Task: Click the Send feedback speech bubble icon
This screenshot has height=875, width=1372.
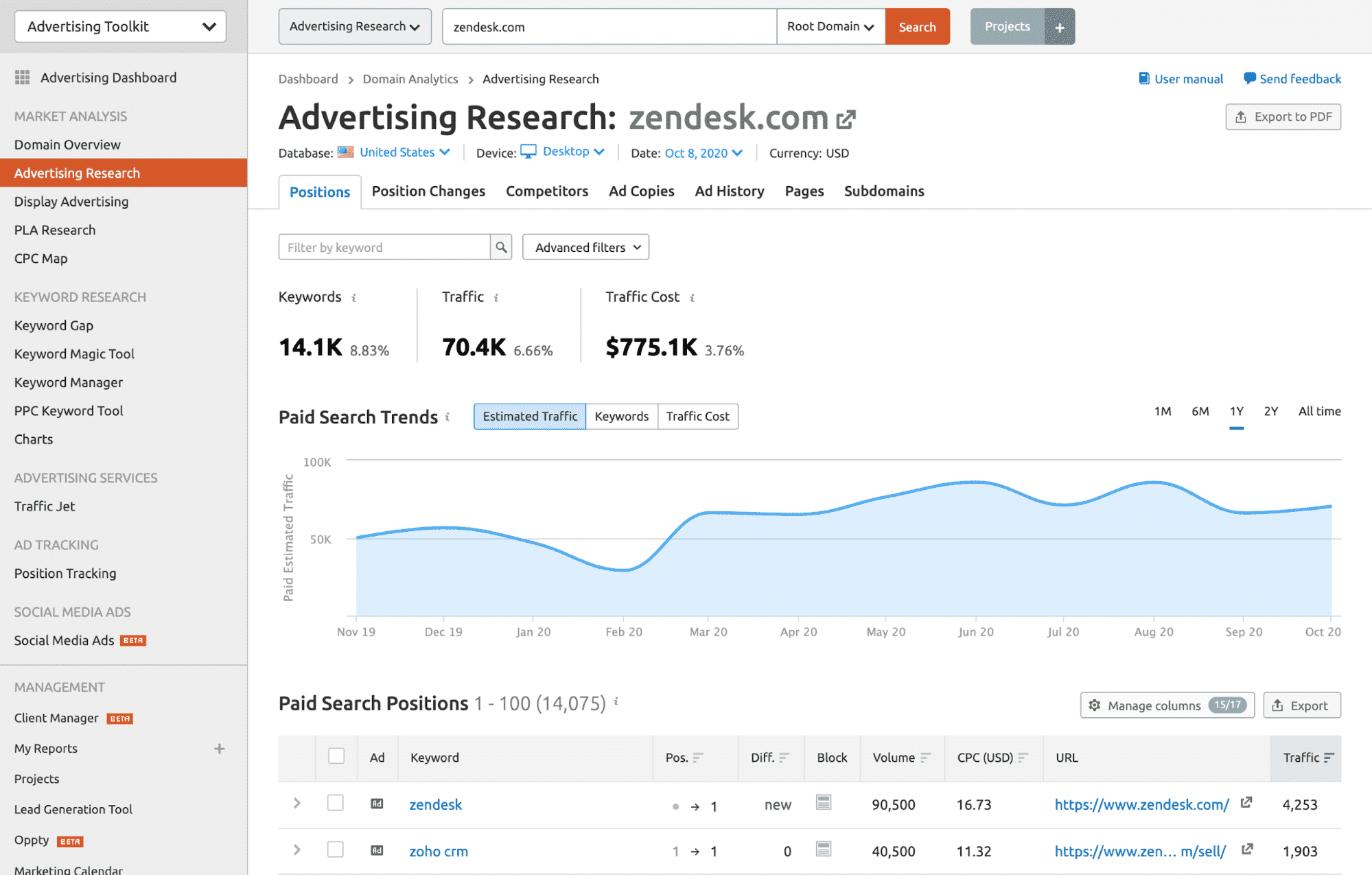Action: point(1251,78)
